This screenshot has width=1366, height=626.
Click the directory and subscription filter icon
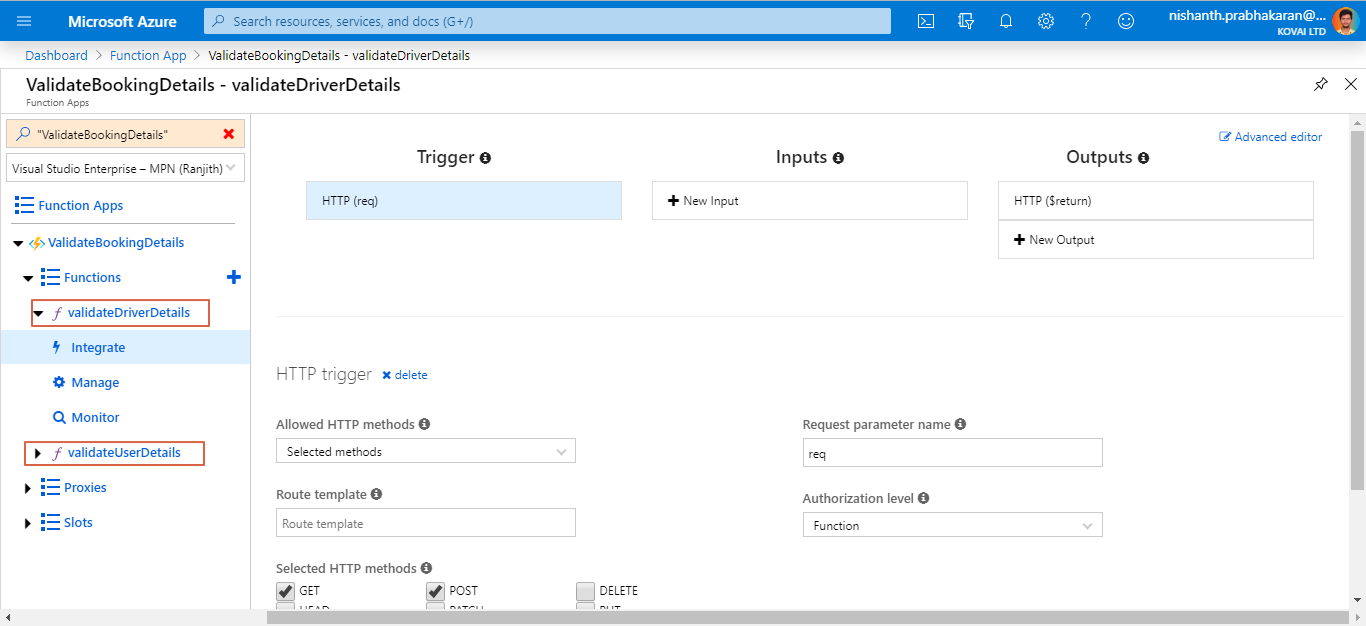pyautogui.click(x=966, y=21)
